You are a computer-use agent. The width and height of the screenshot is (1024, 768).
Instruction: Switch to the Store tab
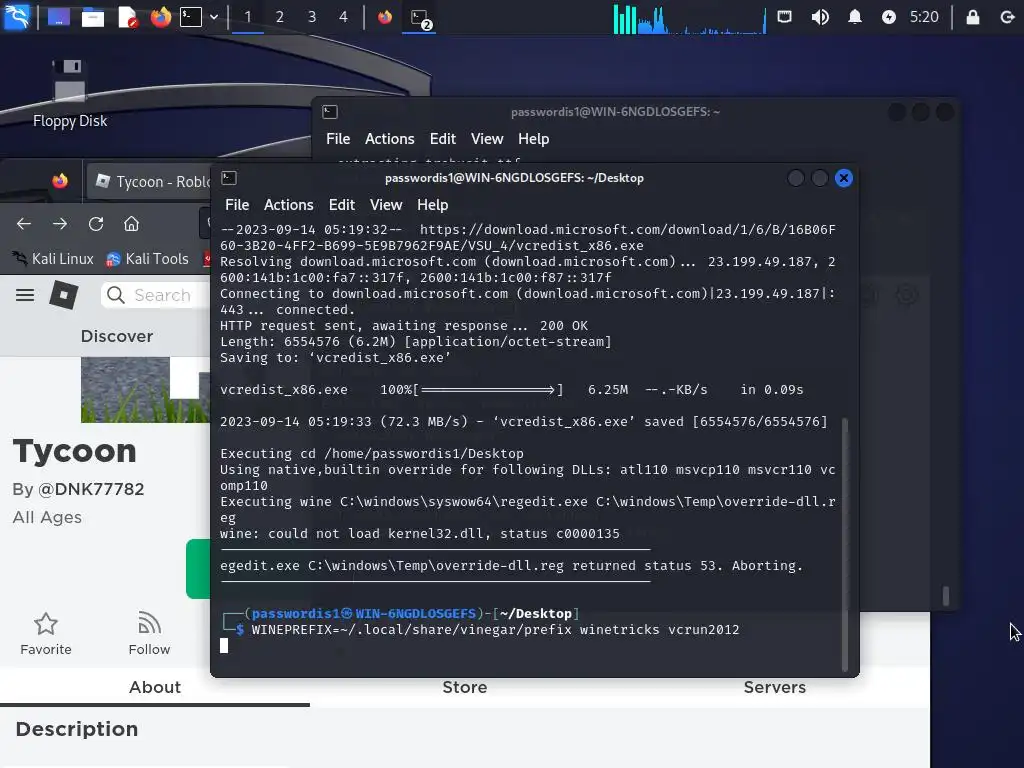(465, 688)
